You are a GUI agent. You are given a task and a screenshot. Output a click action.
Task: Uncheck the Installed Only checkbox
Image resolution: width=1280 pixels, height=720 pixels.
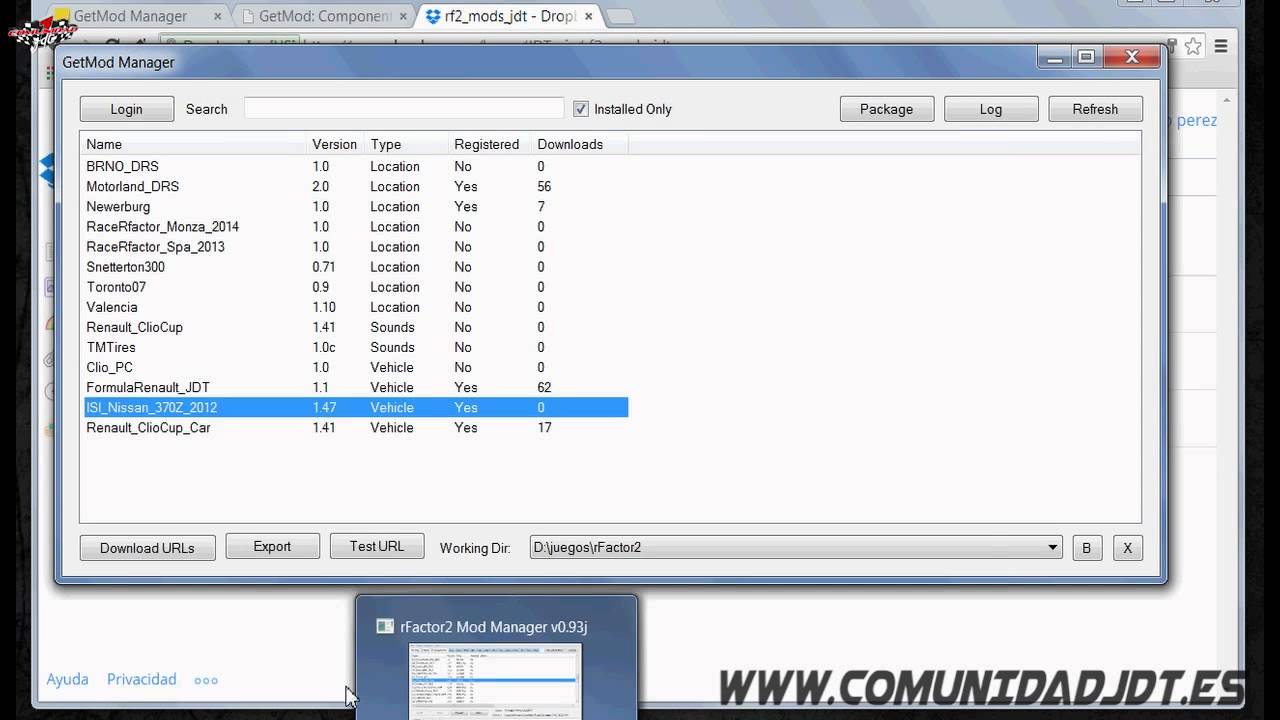point(581,109)
